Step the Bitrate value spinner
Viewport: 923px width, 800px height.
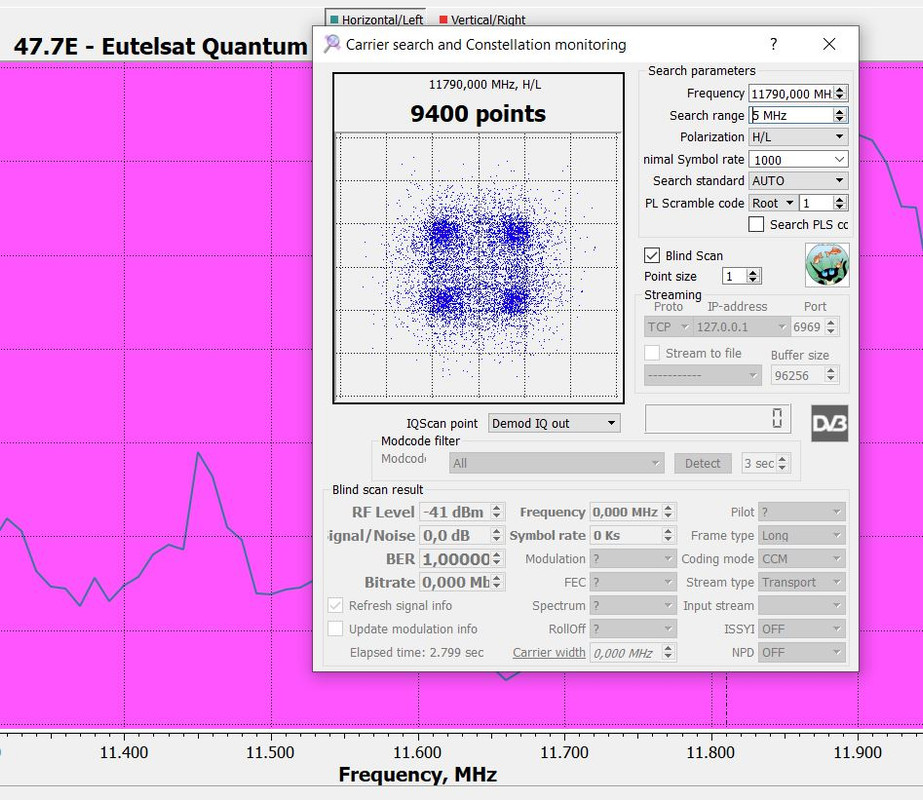coord(497,582)
